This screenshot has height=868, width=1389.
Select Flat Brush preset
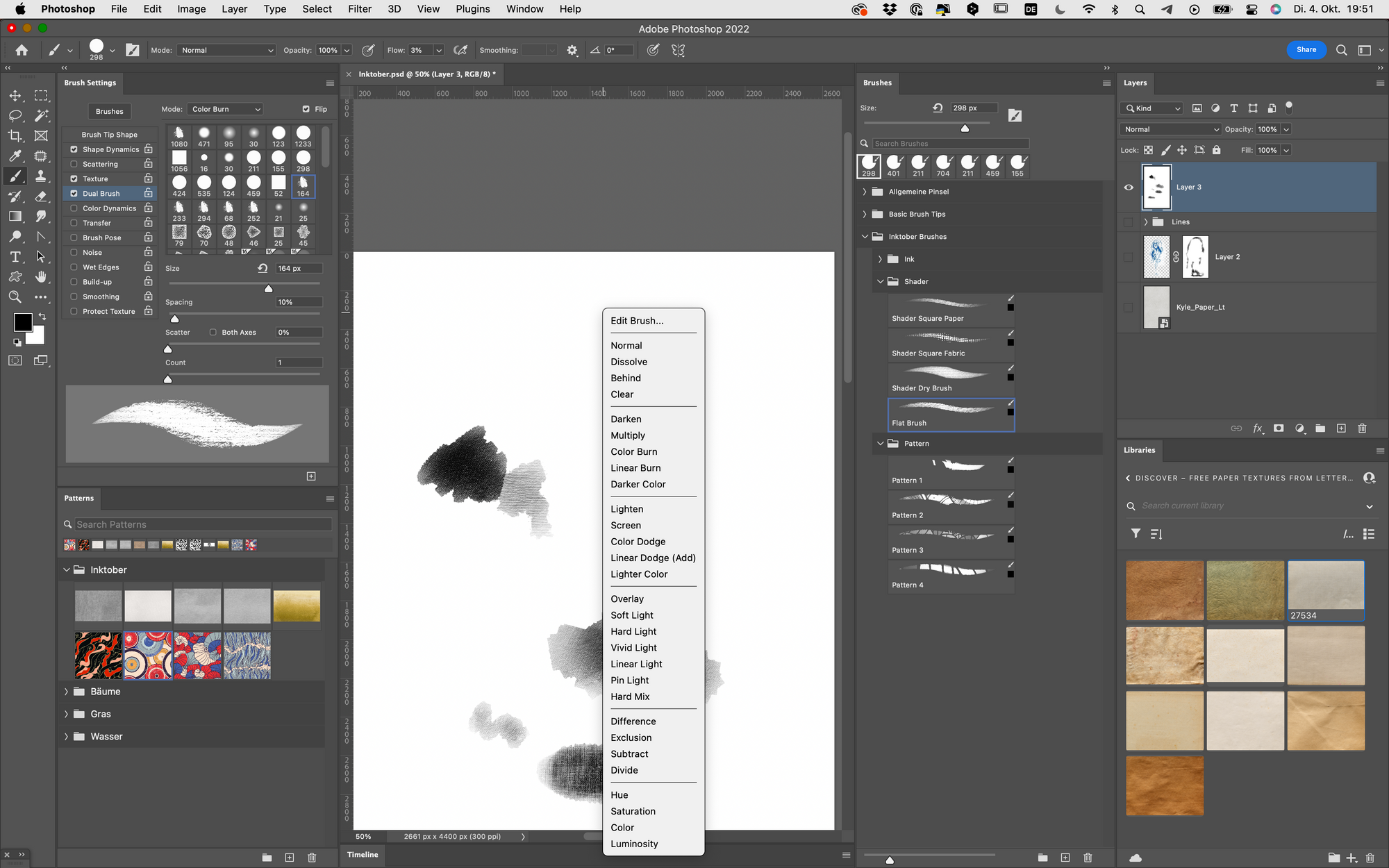951,415
